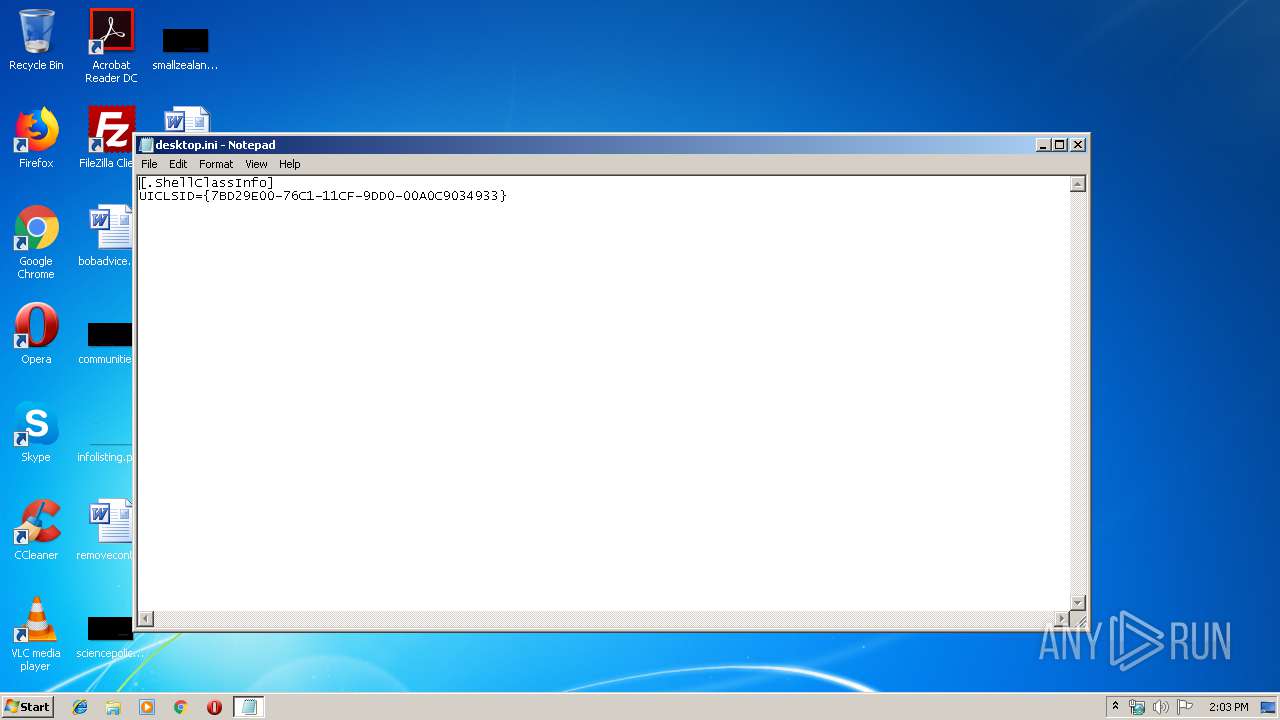Click the [.ShellClassInfo] line of text
This screenshot has width=1280, height=720.
point(206,183)
